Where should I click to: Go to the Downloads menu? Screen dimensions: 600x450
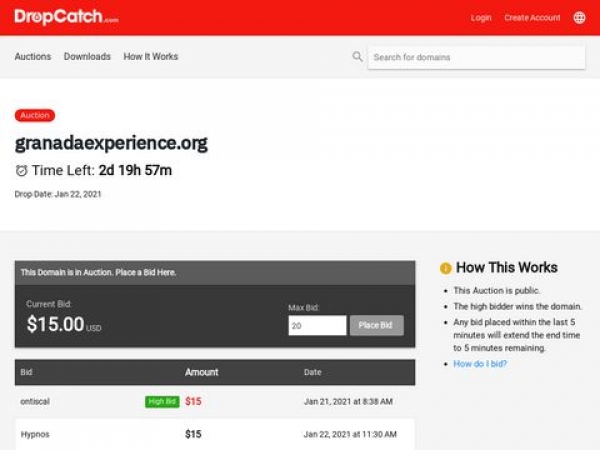pyautogui.click(x=87, y=57)
